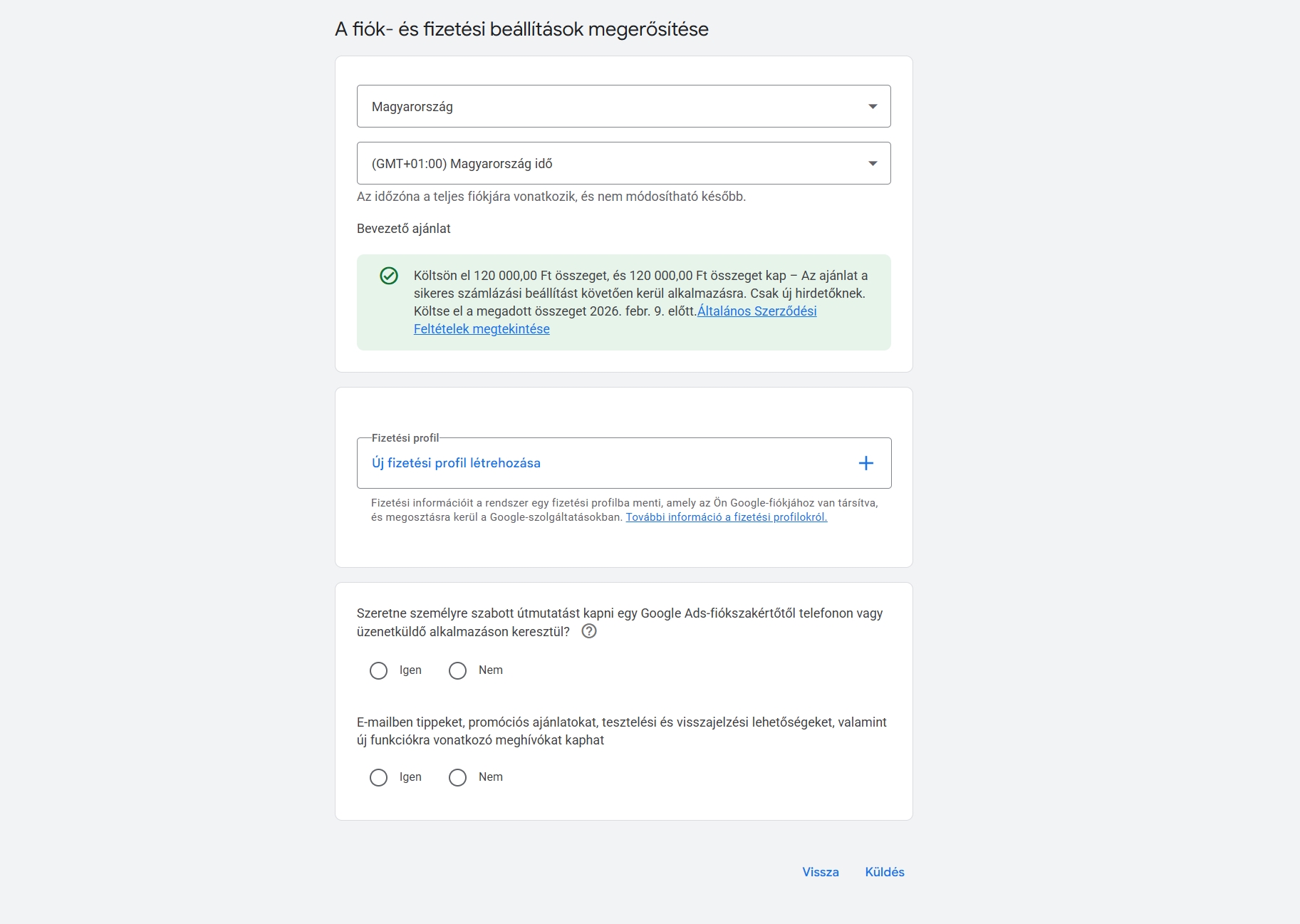The height and width of the screenshot is (924, 1300).
Task: Click the Bevezető ajánlat offer banner text
Action: pos(640,294)
